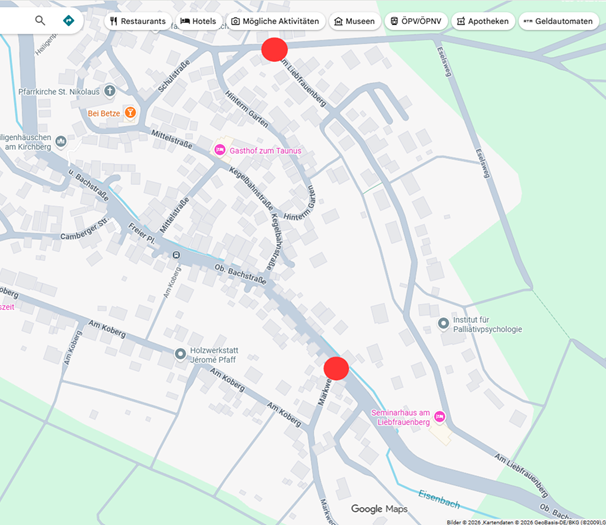Click the upper red dot at Liebfrauenberg
The width and height of the screenshot is (606, 525).
(274, 49)
